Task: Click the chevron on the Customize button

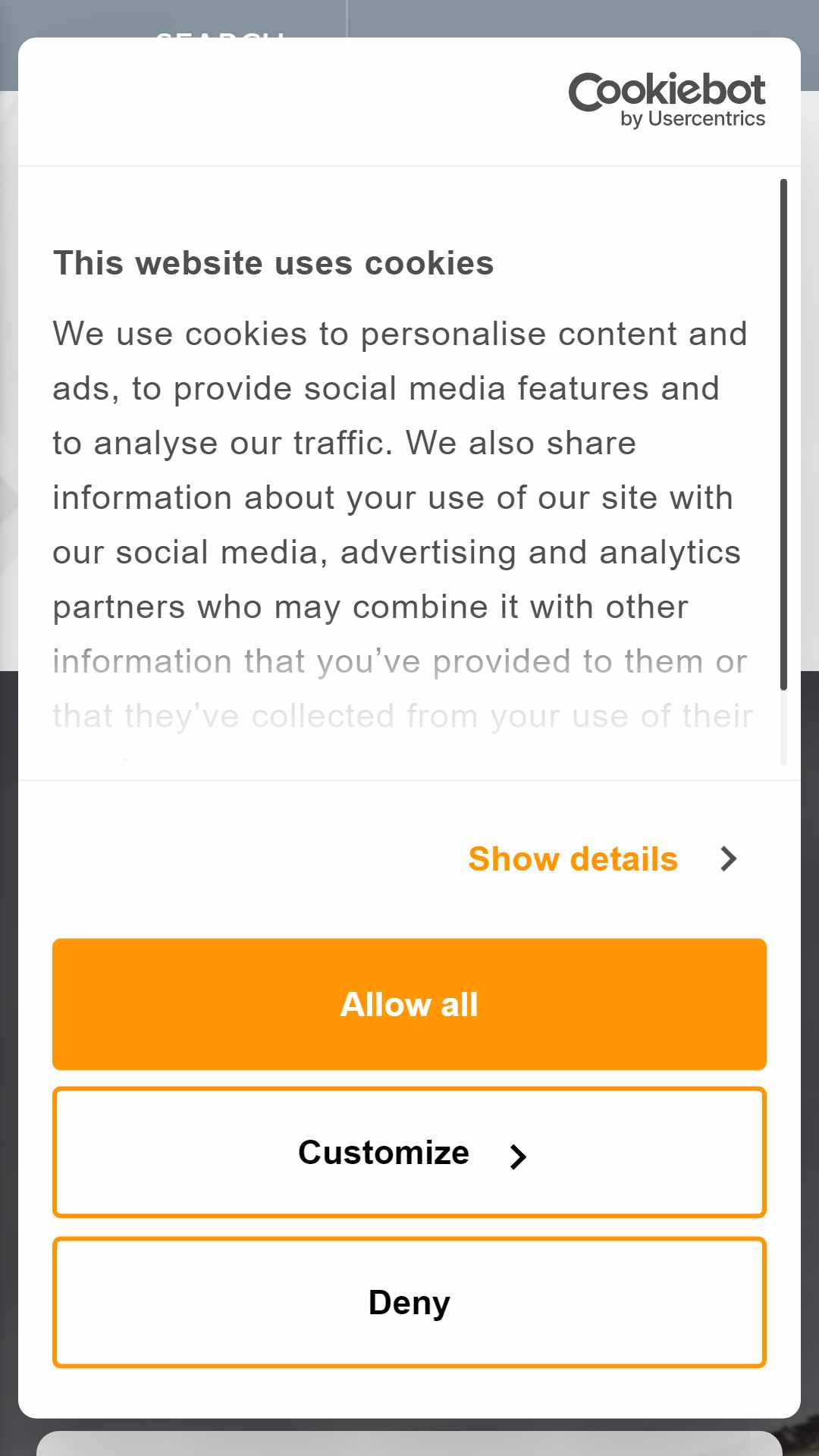Action: click(x=518, y=1156)
